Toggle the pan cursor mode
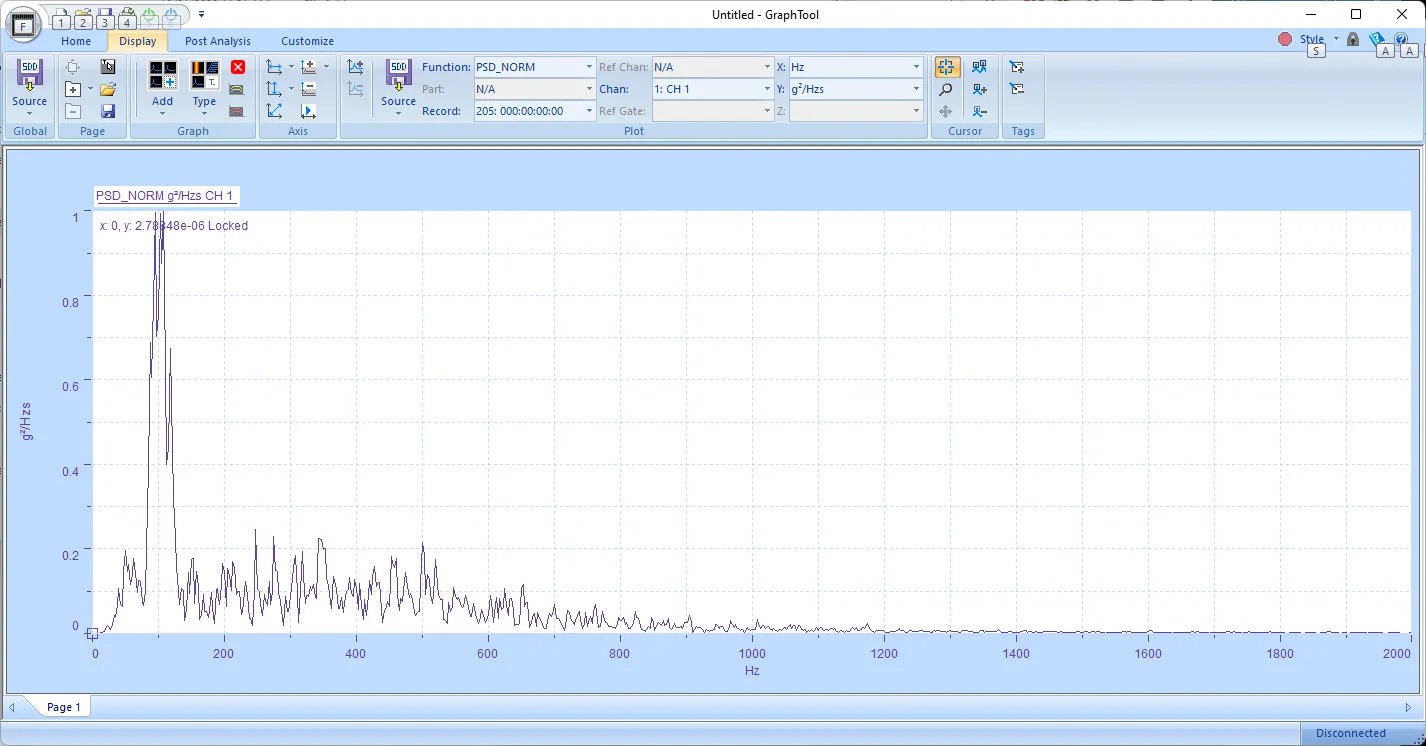 [x=946, y=111]
